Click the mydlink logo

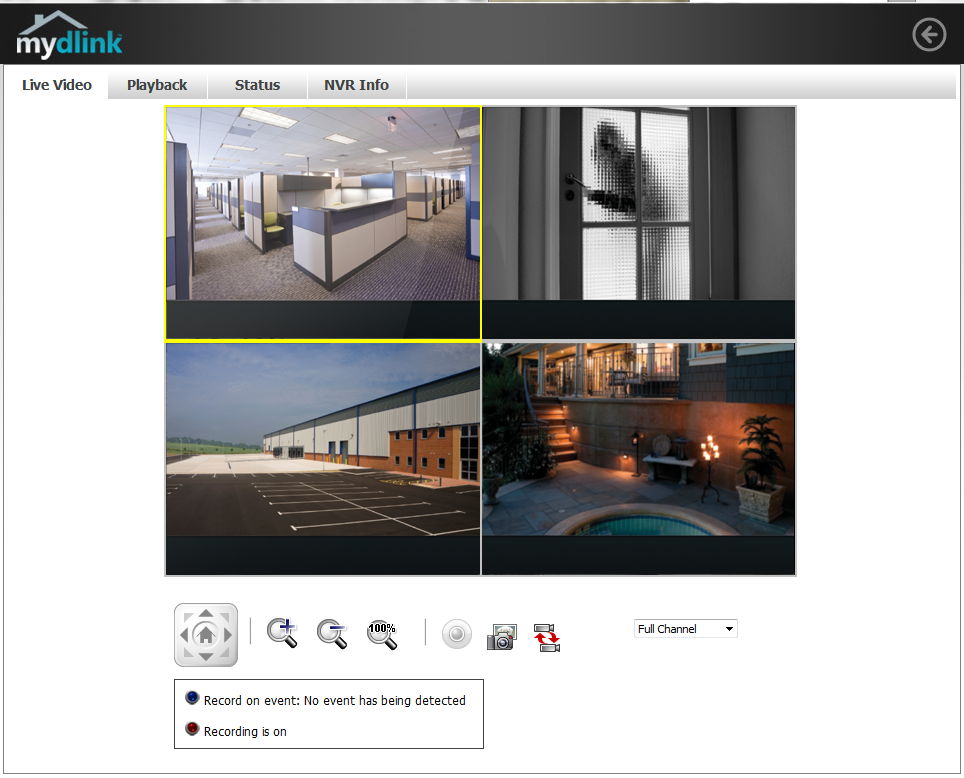70,36
